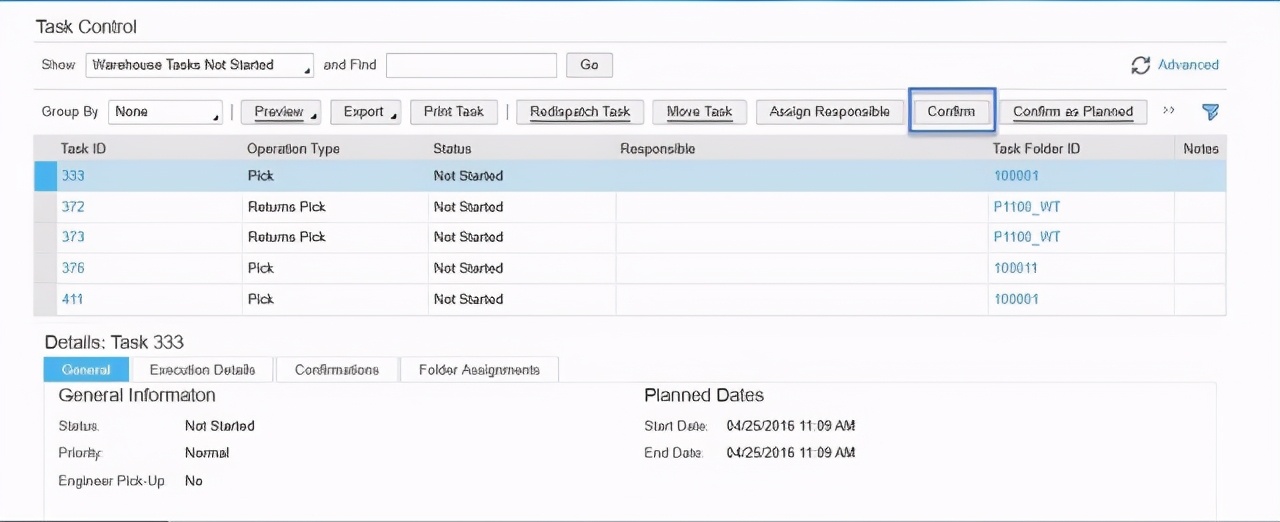The width and height of the screenshot is (1280, 522).
Task: Open folder 100001 link in task 411 row
Action: point(1016,299)
